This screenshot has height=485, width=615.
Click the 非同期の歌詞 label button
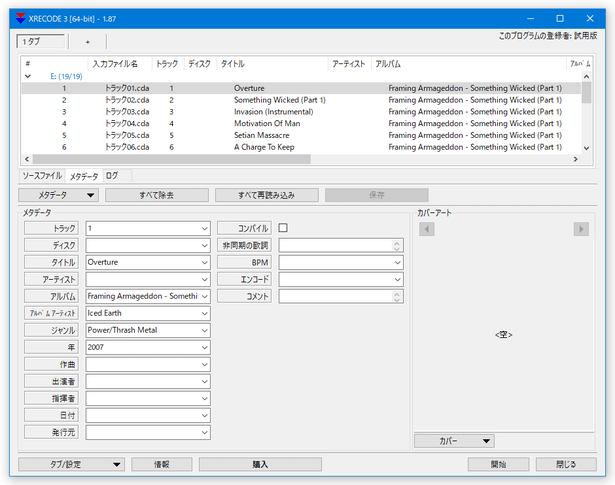tap(244, 245)
